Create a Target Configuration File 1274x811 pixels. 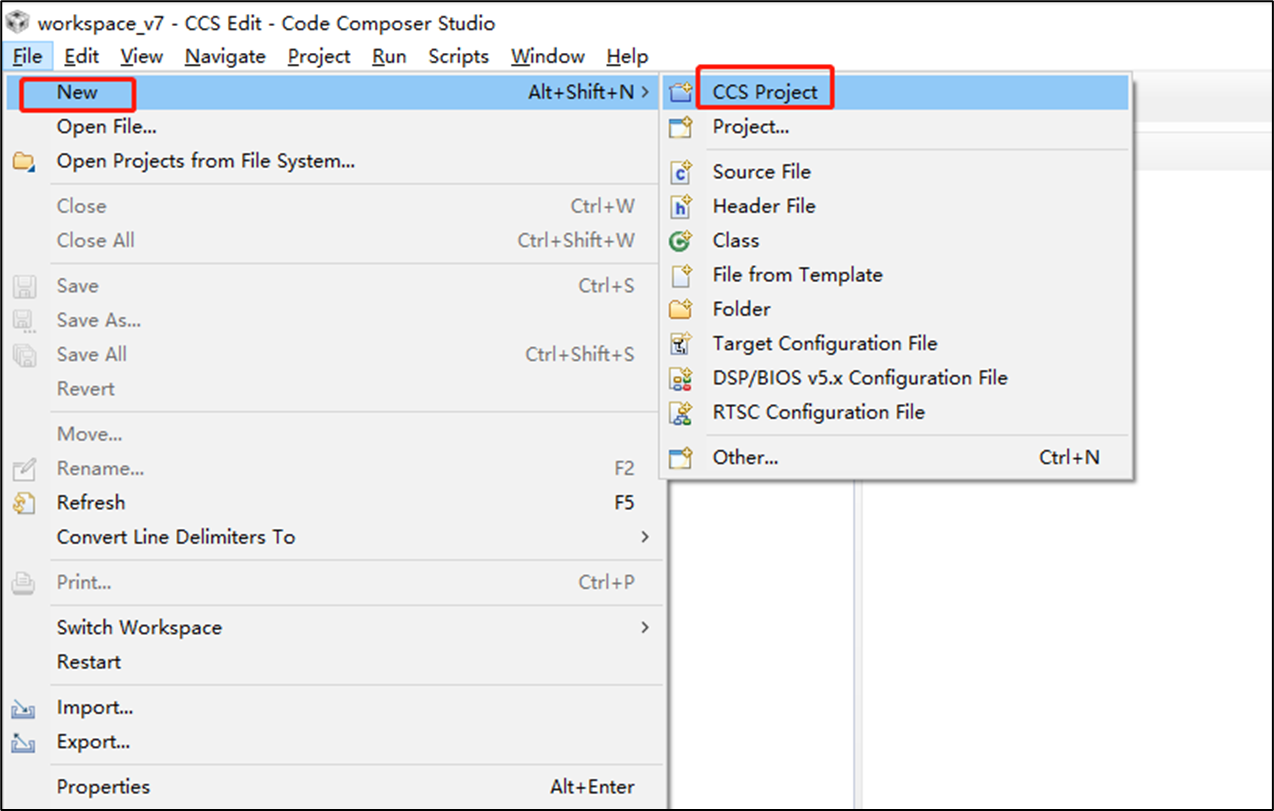(x=896, y=343)
